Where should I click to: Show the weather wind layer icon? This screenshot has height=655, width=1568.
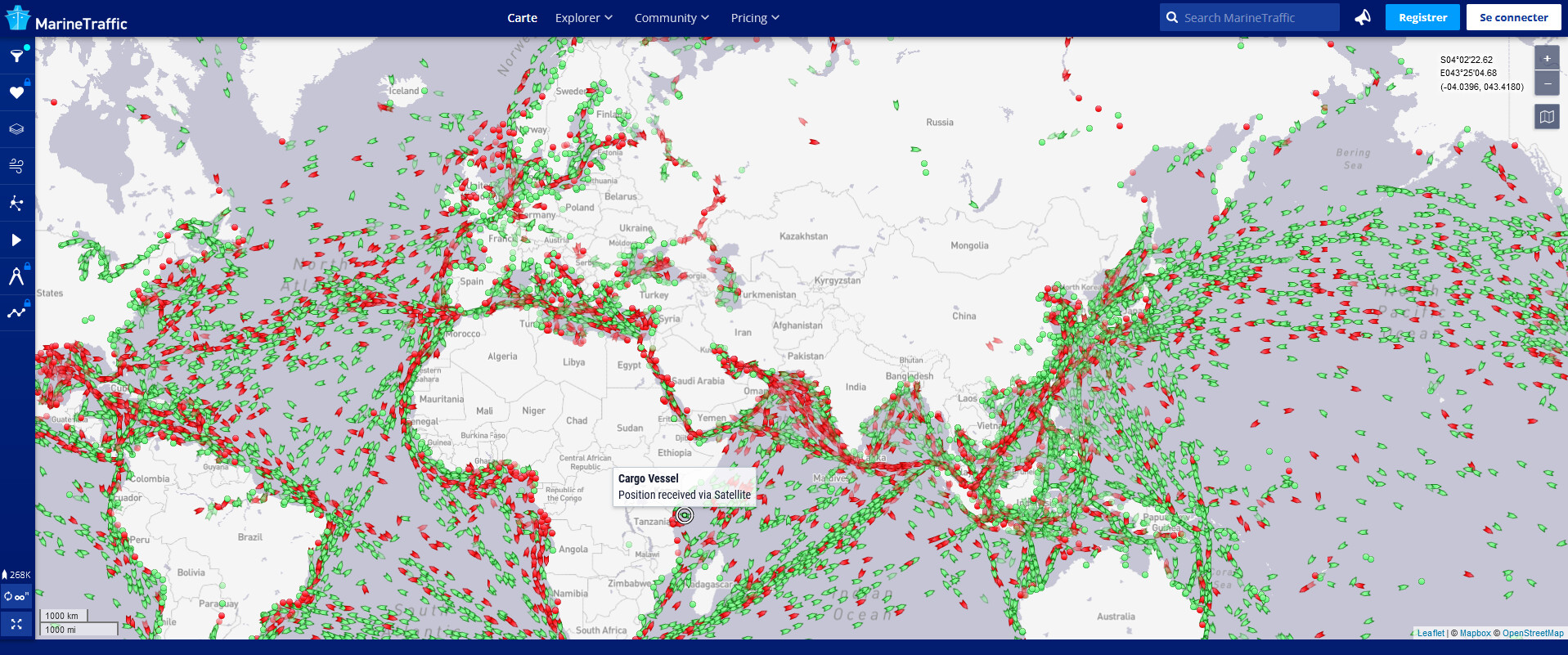pos(16,166)
